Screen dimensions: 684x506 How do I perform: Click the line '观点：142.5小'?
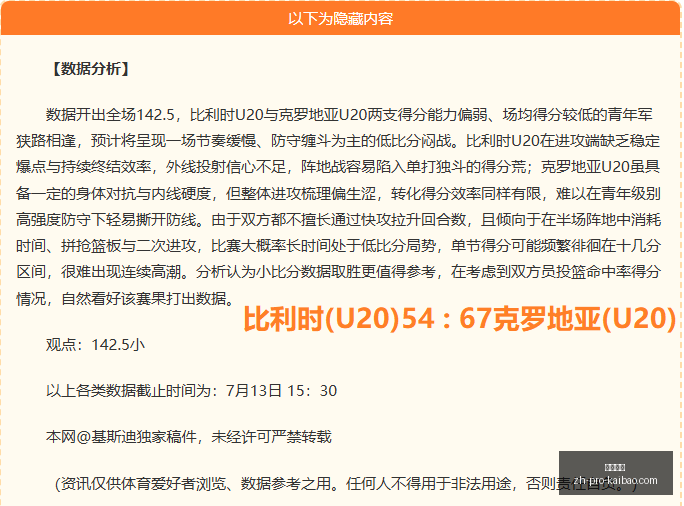pos(96,345)
